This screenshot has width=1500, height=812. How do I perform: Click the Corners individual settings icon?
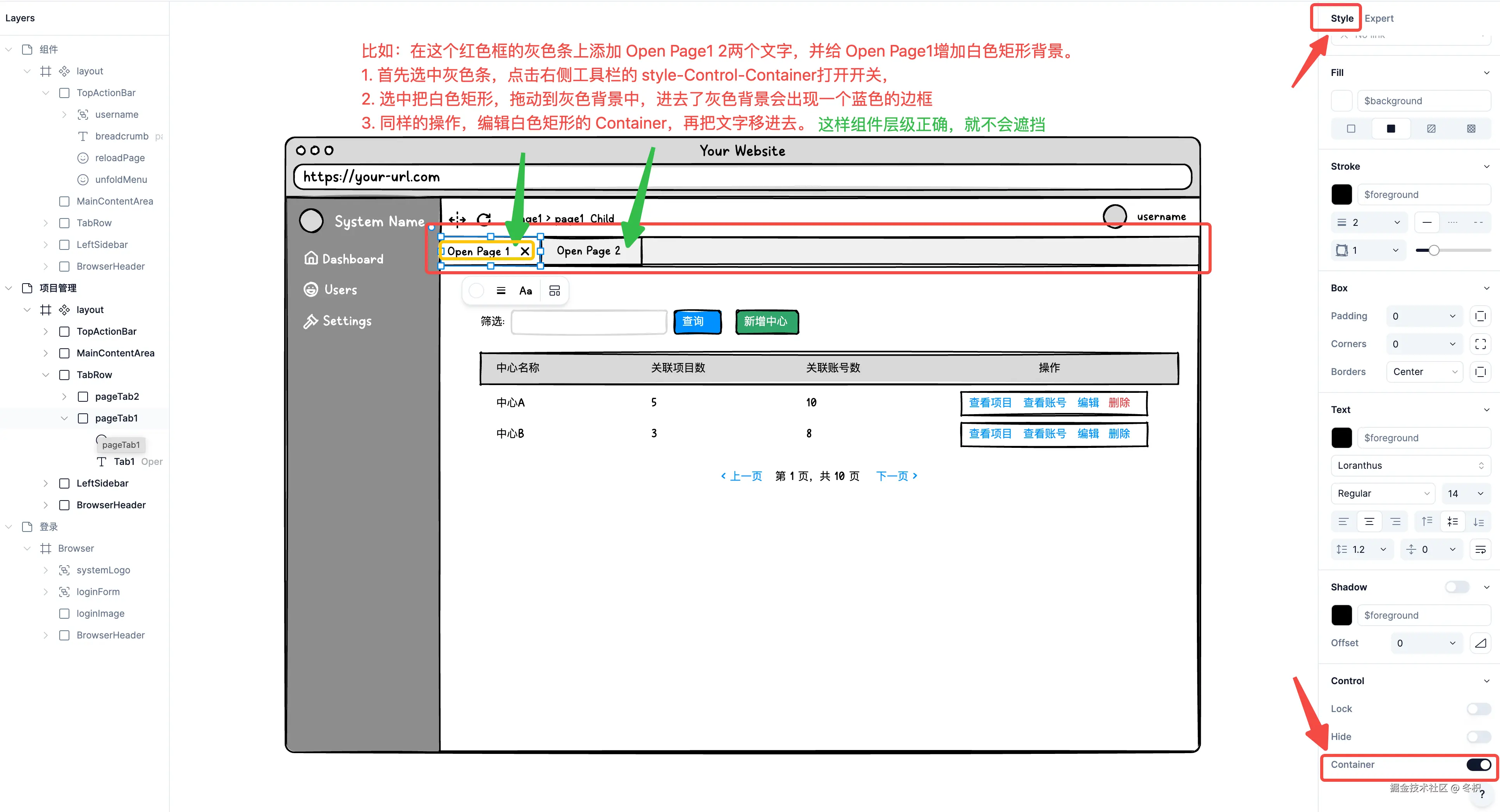point(1480,344)
